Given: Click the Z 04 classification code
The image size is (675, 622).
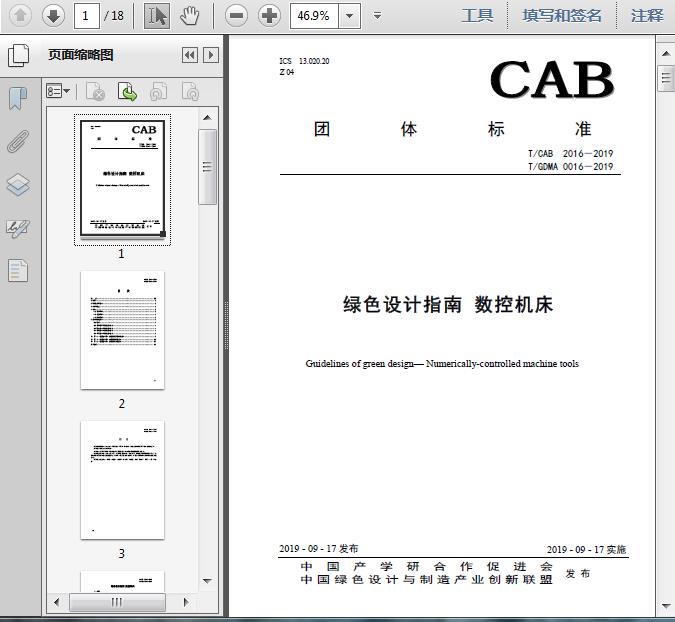Looking at the screenshot, I should pyautogui.click(x=287, y=72).
